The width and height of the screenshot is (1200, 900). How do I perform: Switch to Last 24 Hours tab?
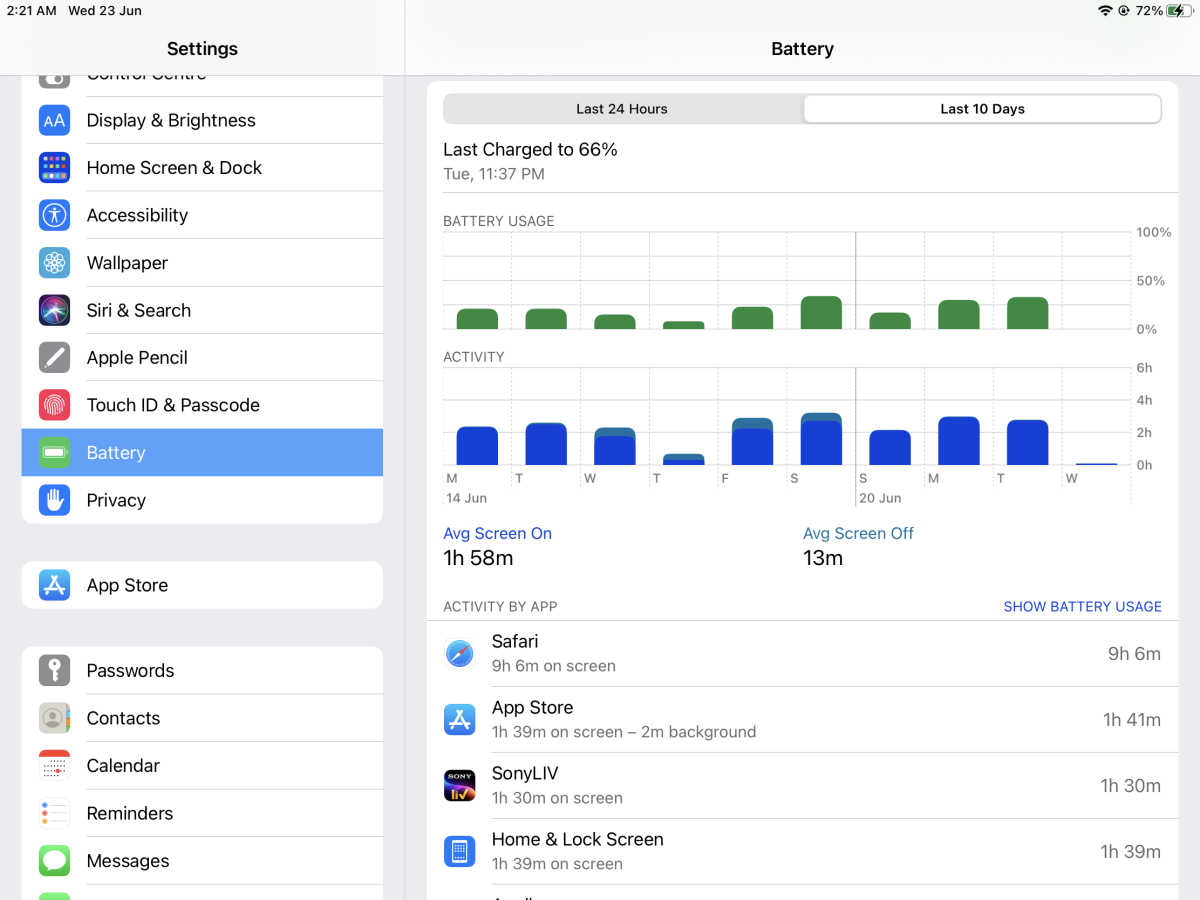(x=622, y=109)
